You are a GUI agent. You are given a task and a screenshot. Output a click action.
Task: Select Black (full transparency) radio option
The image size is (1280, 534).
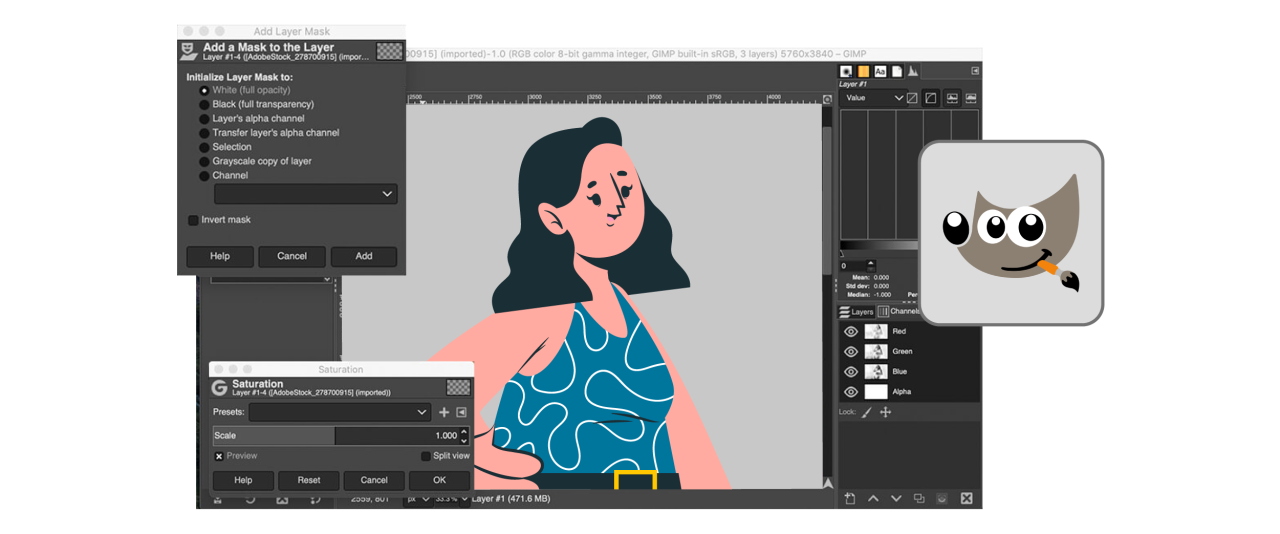[205, 104]
